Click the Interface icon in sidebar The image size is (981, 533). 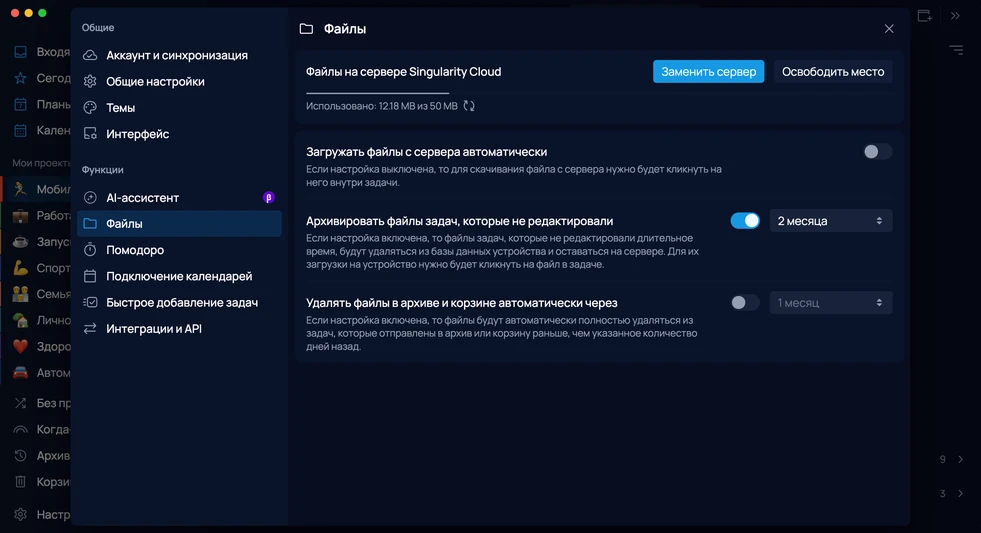click(x=90, y=135)
